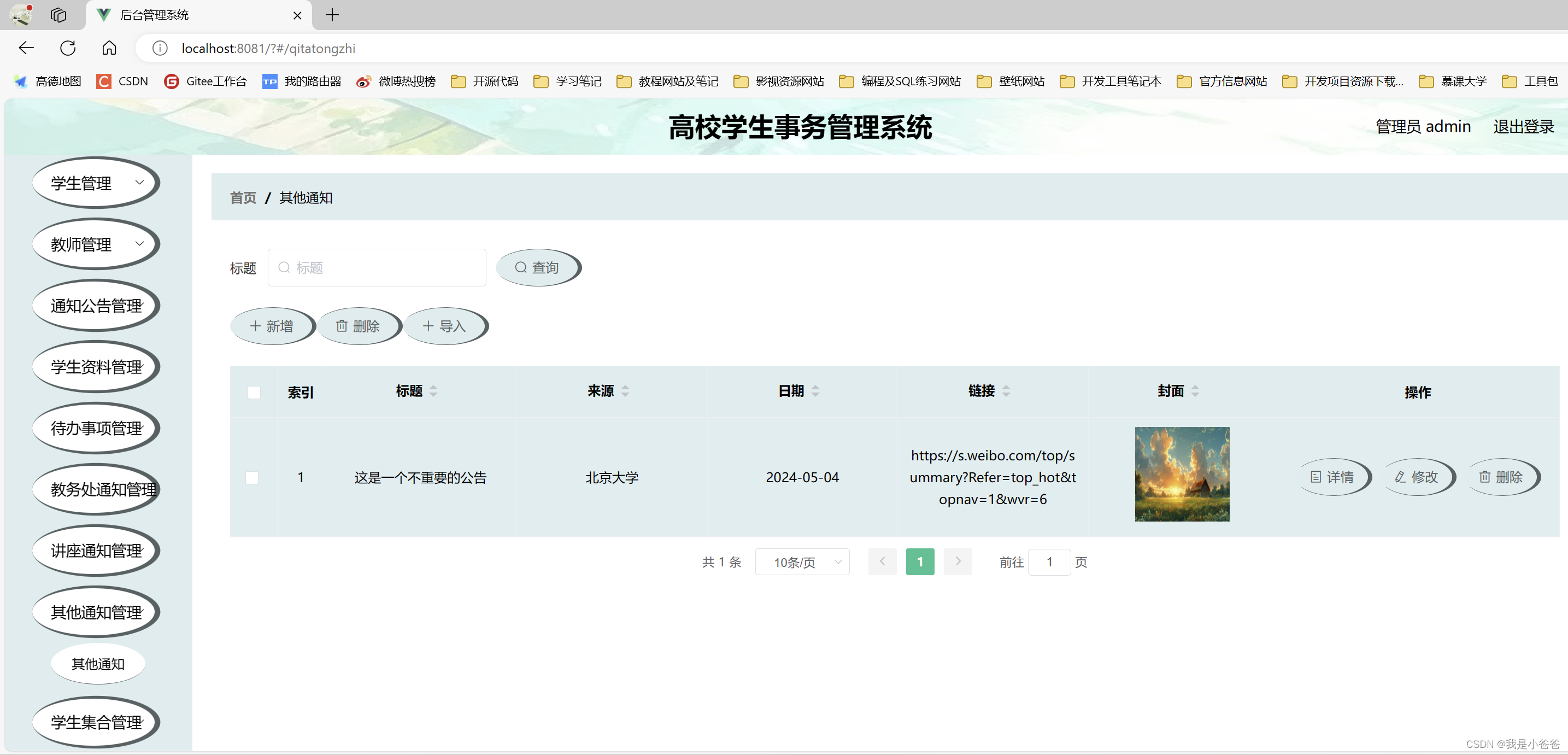The image size is (1568, 755).
Task: Expand the 教师管理 sidebar menu
Action: (96, 244)
